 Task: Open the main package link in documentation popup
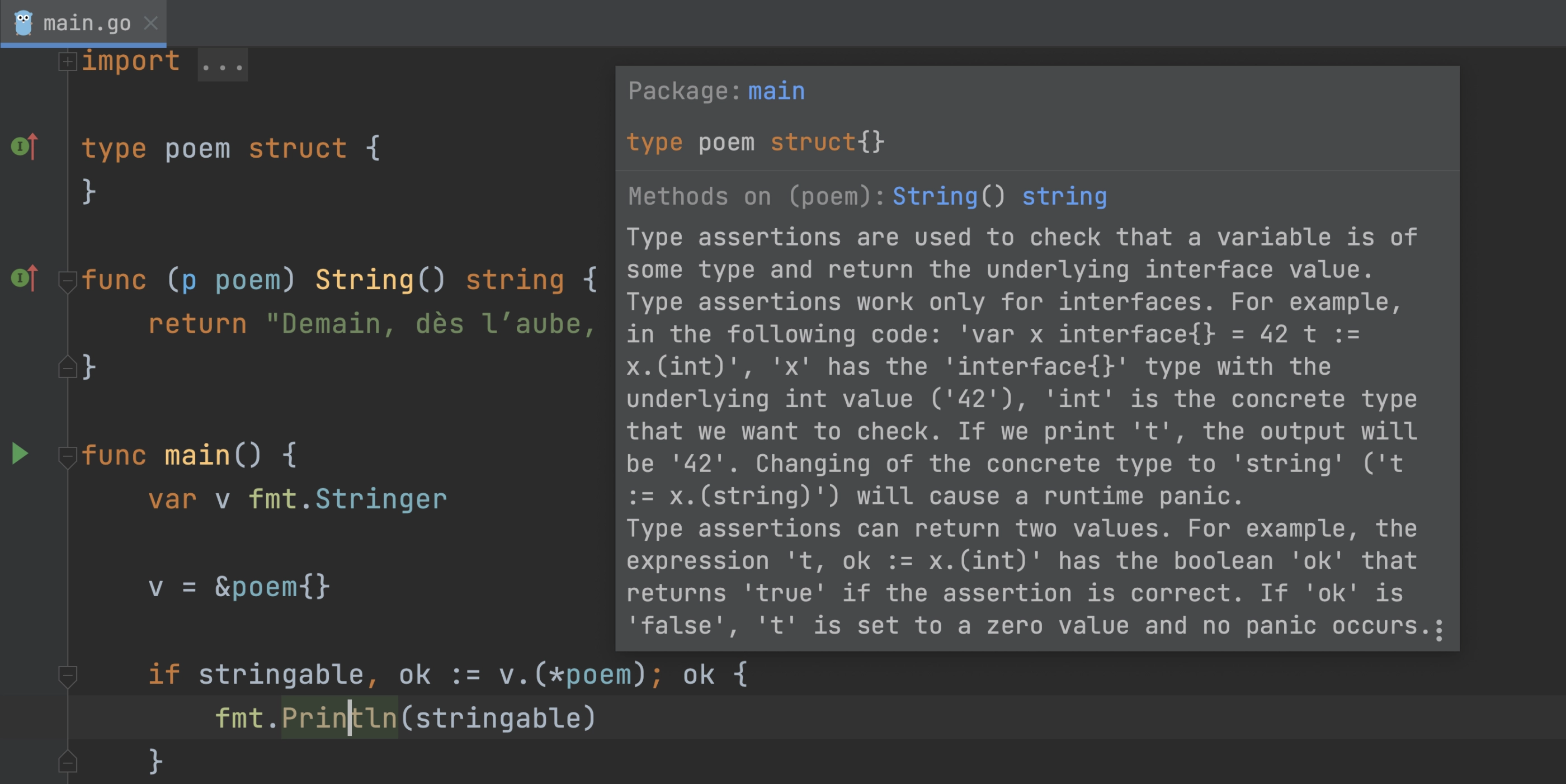click(776, 91)
